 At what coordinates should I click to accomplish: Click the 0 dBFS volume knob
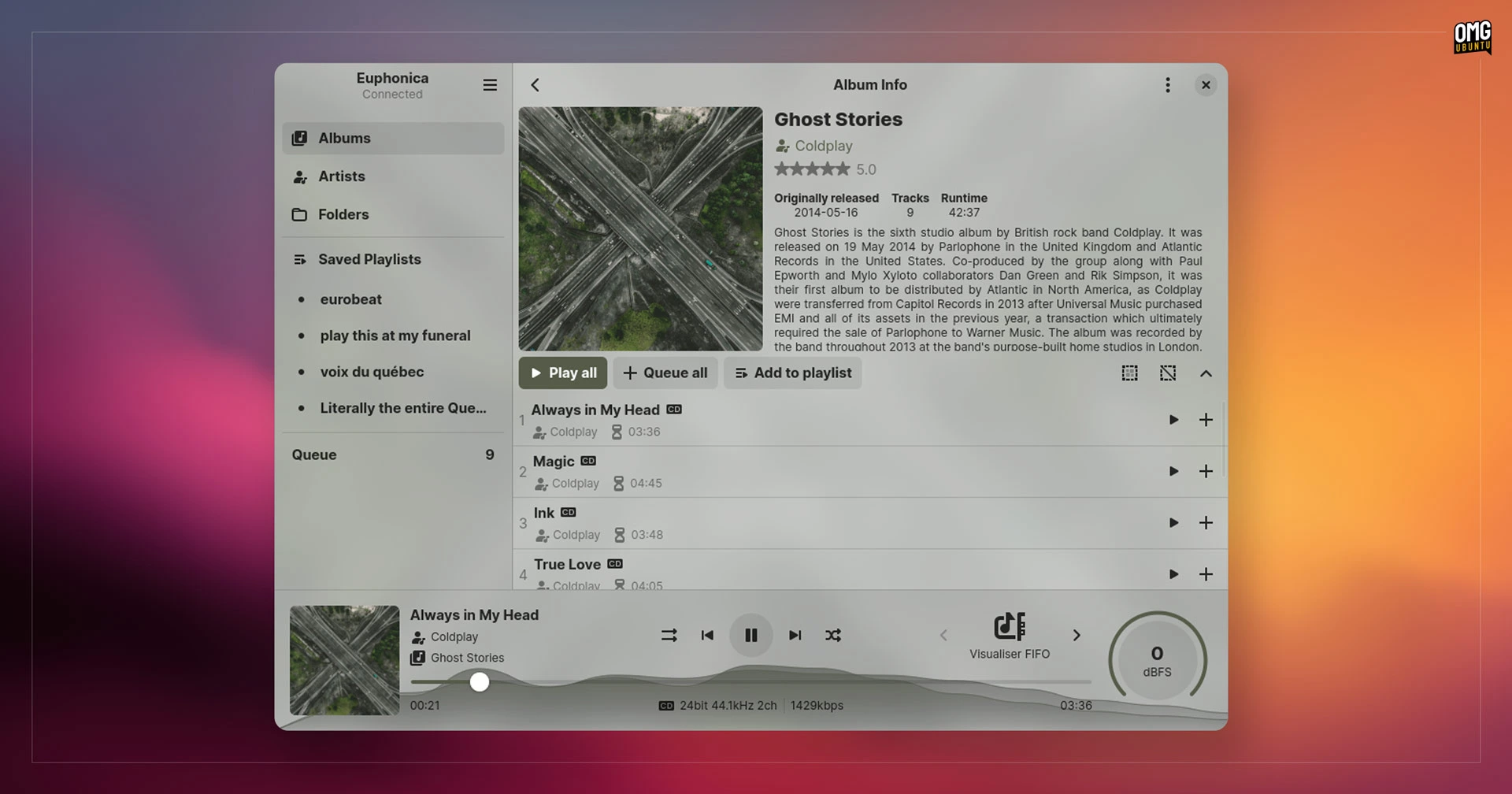(1158, 660)
